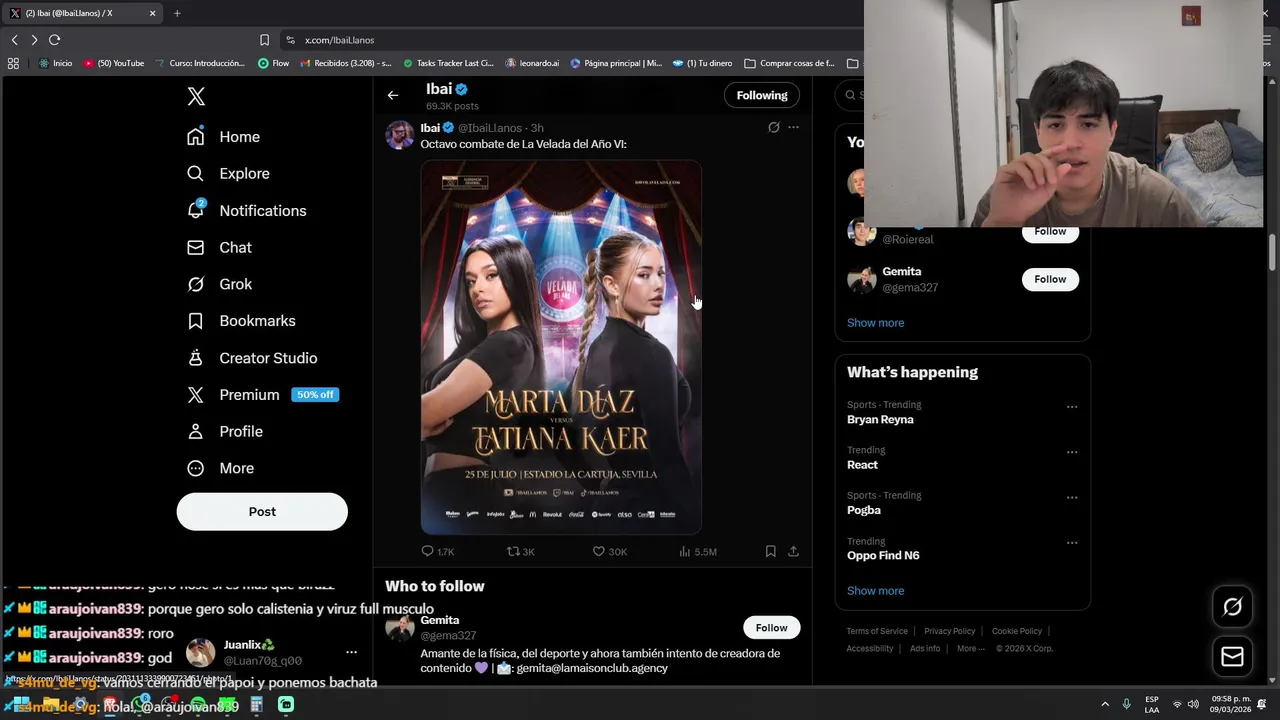Follow Gemita in the Who to follow section

pyautogui.click(x=771, y=628)
